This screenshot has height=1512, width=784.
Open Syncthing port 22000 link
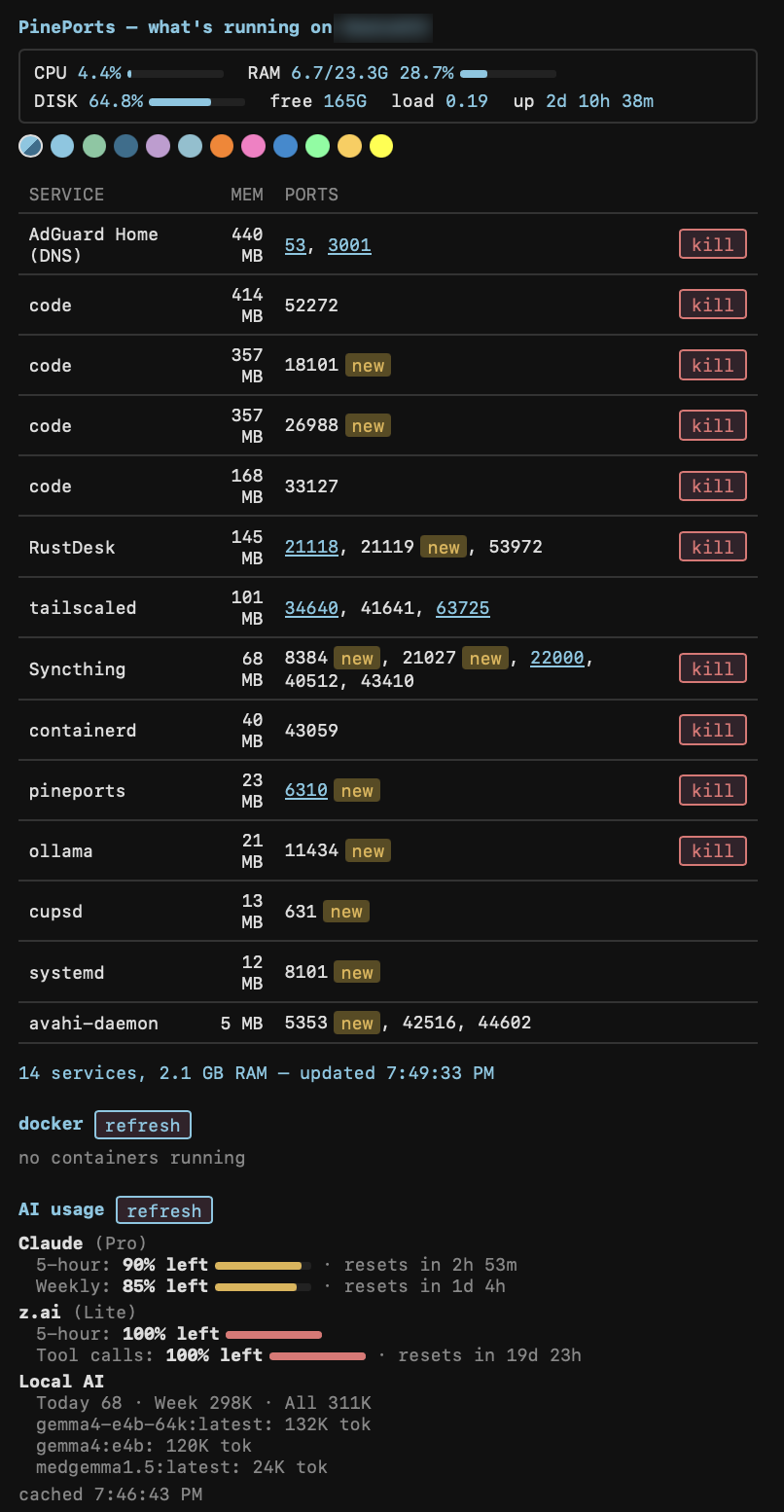click(557, 659)
